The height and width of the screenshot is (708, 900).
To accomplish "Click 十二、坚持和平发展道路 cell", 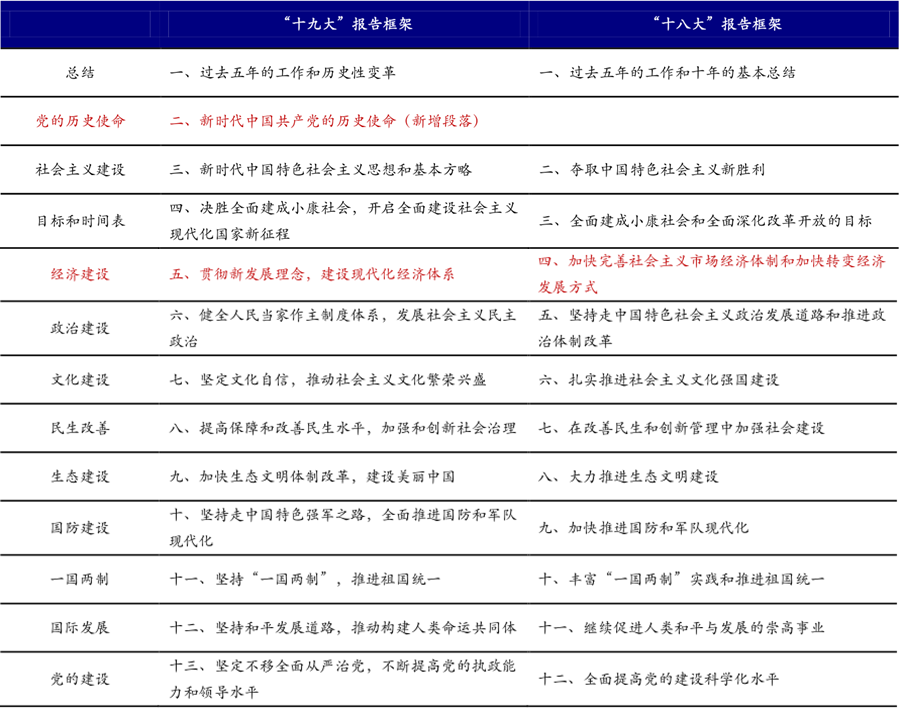I will click(343, 628).
